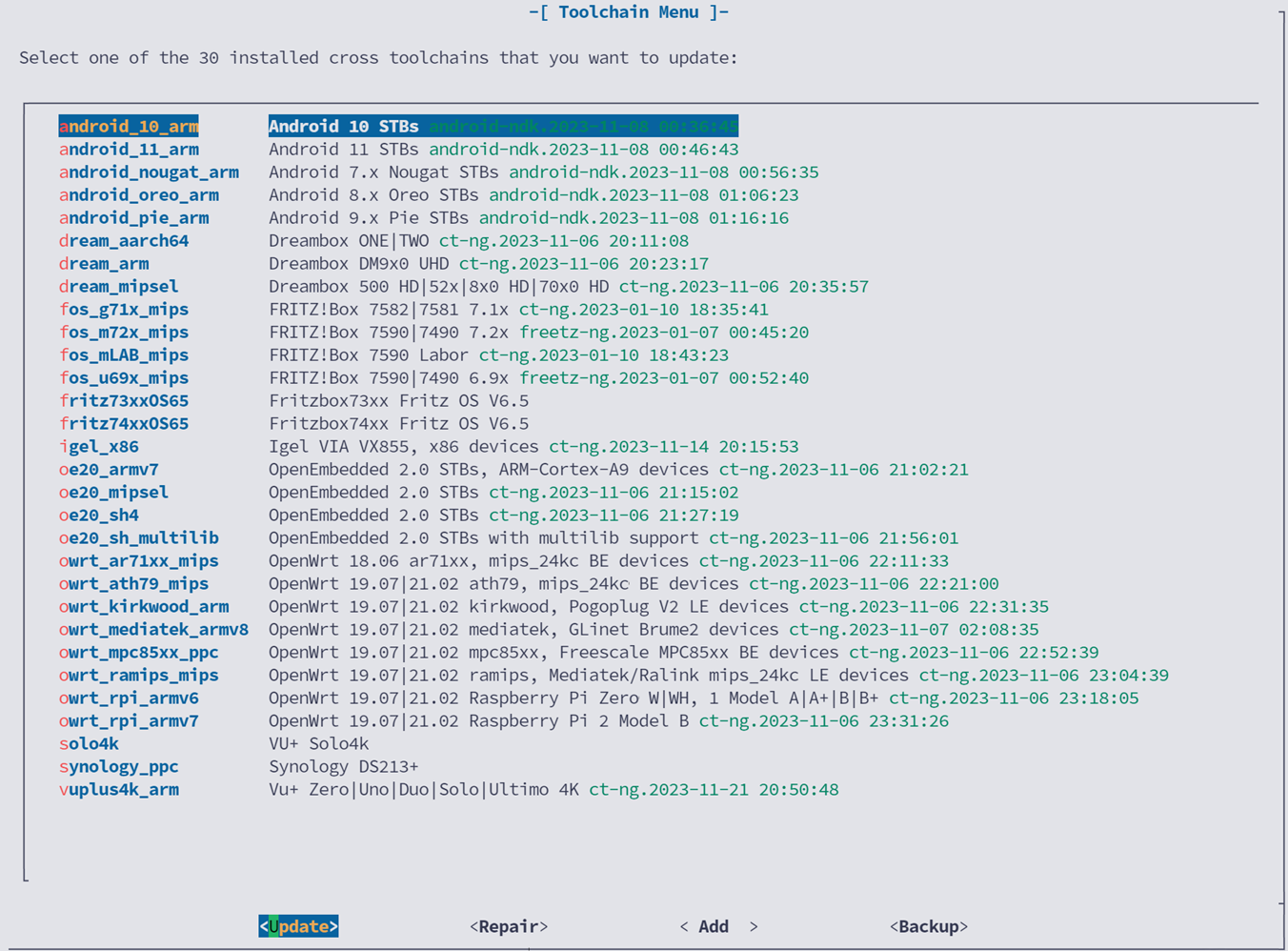Choose fos_u69x_mips entry
1288x951 pixels.
pyautogui.click(x=124, y=377)
